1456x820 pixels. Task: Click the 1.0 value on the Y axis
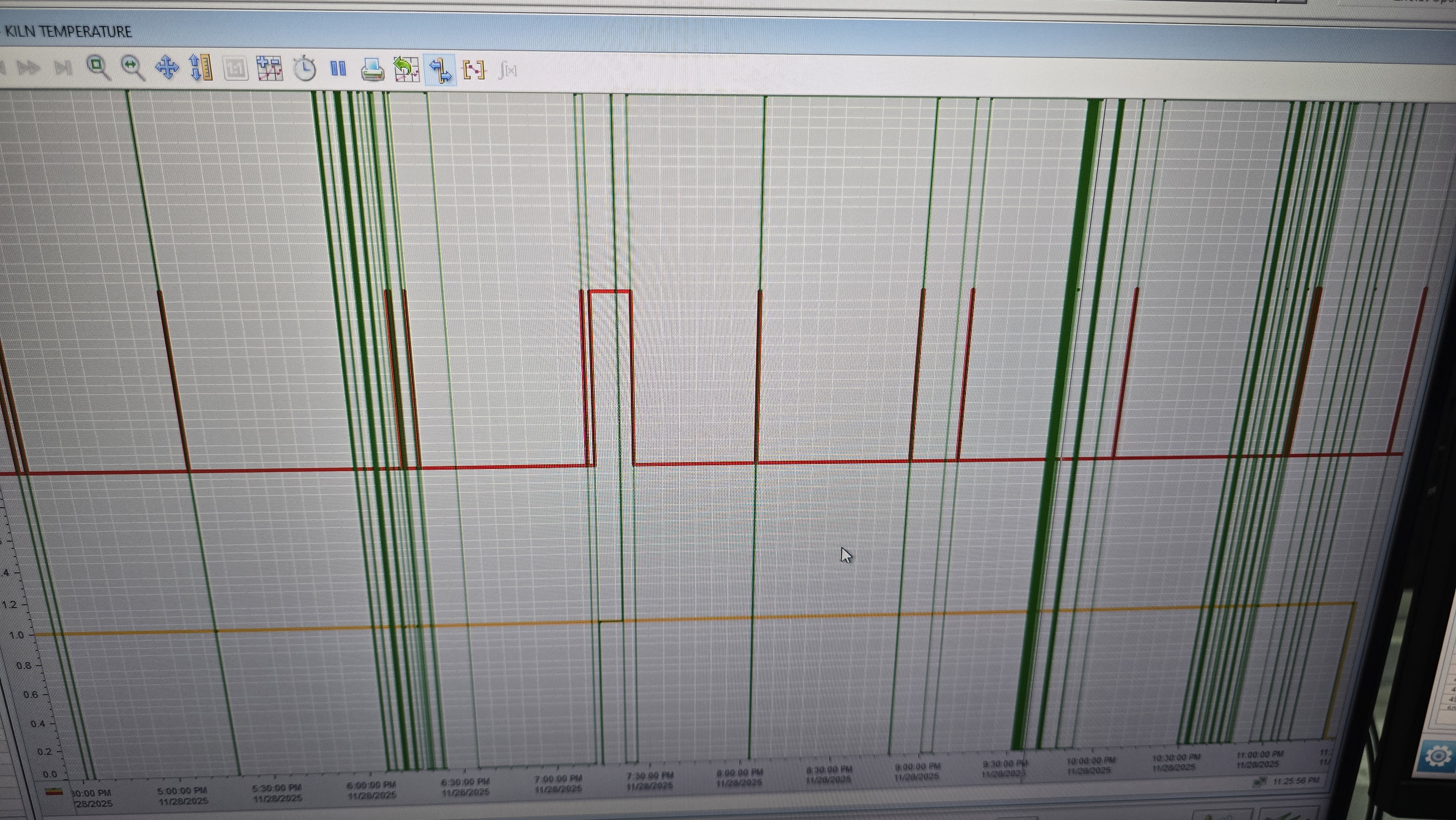pyautogui.click(x=16, y=635)
